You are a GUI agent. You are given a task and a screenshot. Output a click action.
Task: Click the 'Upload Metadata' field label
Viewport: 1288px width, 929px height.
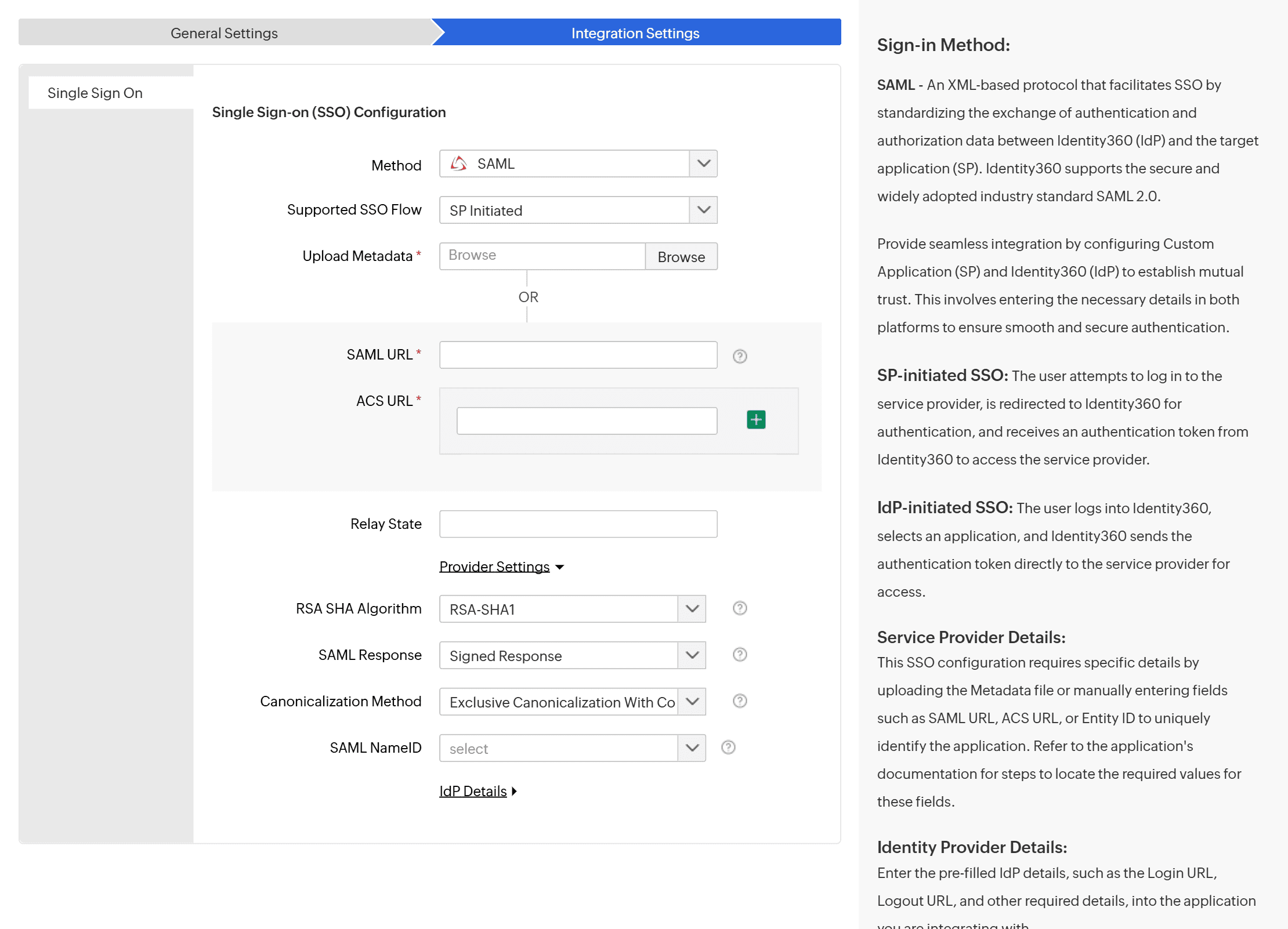(x=357, y=256)
